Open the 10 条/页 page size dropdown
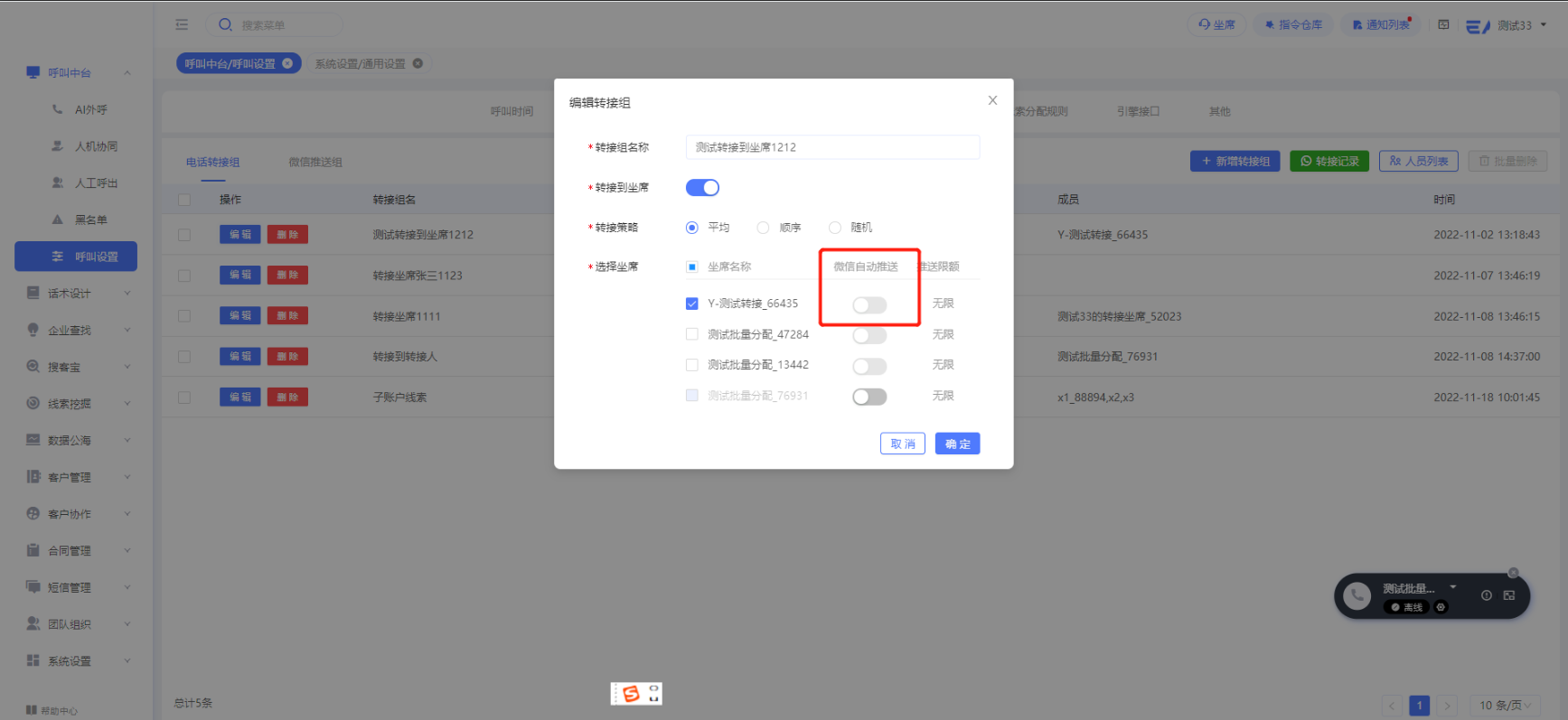The height and width of the screenshot is (720, 1568). [x=1505, y=706]
